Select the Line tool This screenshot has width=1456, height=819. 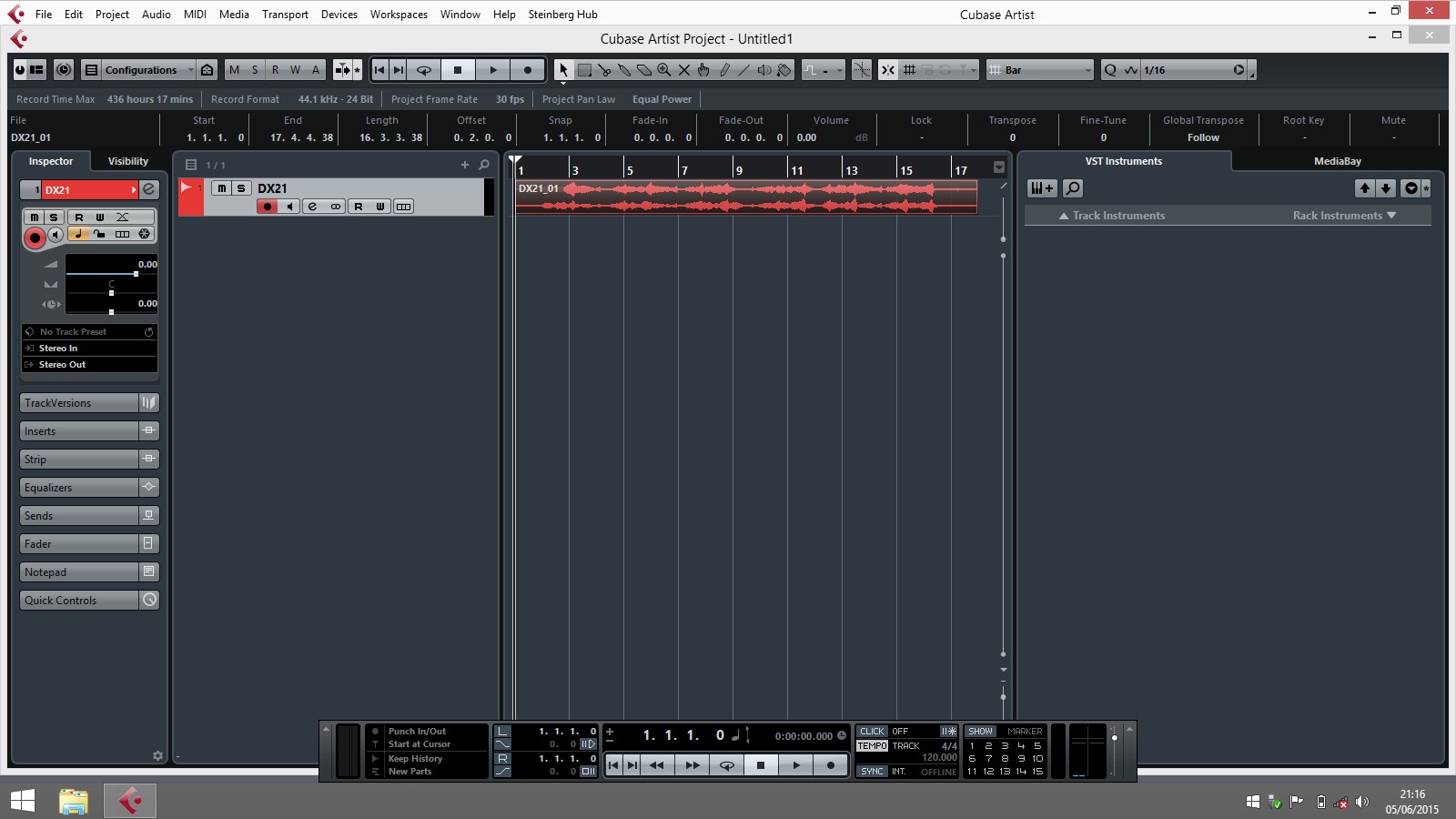[744, 70]
